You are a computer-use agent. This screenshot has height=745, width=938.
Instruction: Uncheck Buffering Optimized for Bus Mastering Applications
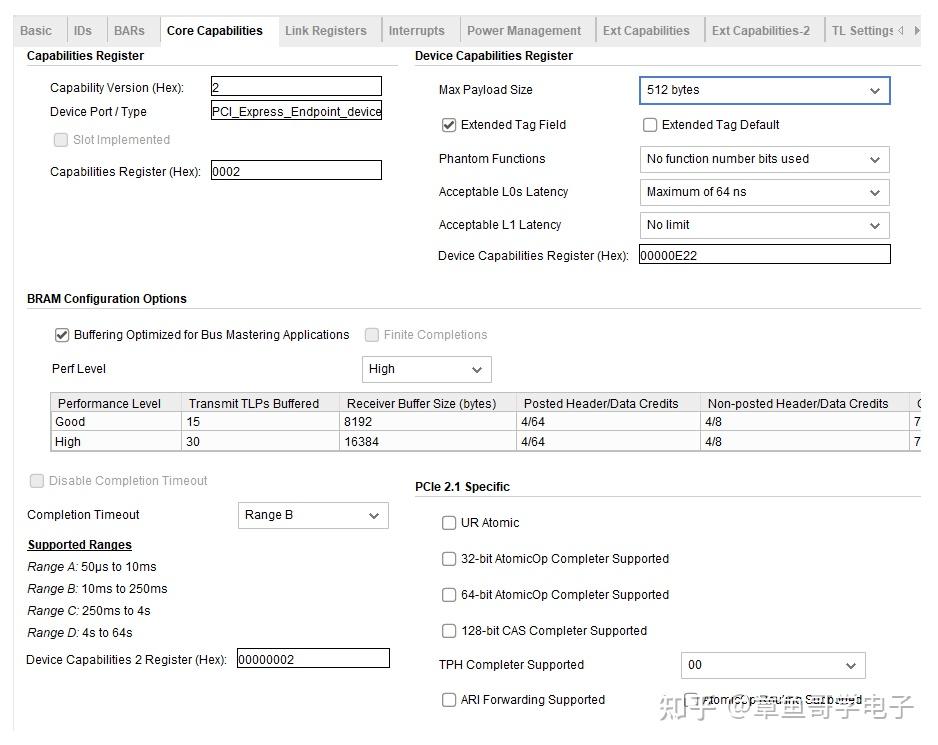click(62, 335)
